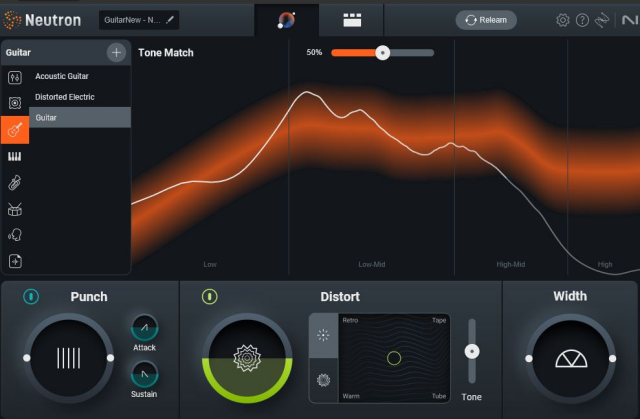The height and width of the screenshot is (419, 640).
Task: Click the undo history arrows icon
Action: [602, 20]
